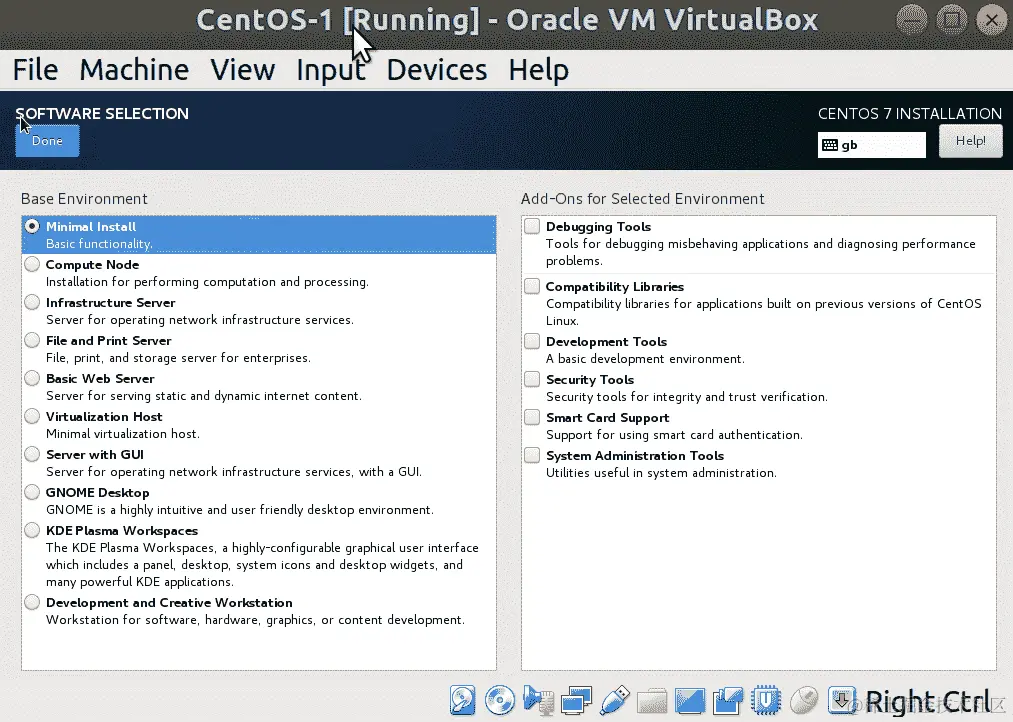
Task: Click the Right Ctrl host key label
Action: click(x=928, y=701)
